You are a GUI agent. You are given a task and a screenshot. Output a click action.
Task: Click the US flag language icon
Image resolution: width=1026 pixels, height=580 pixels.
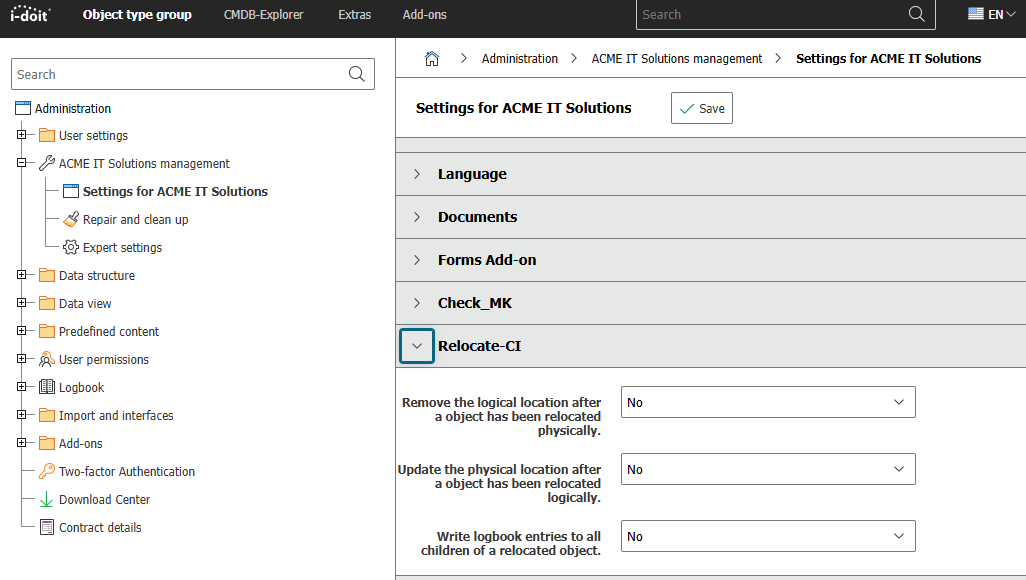[x=976, y=14]
